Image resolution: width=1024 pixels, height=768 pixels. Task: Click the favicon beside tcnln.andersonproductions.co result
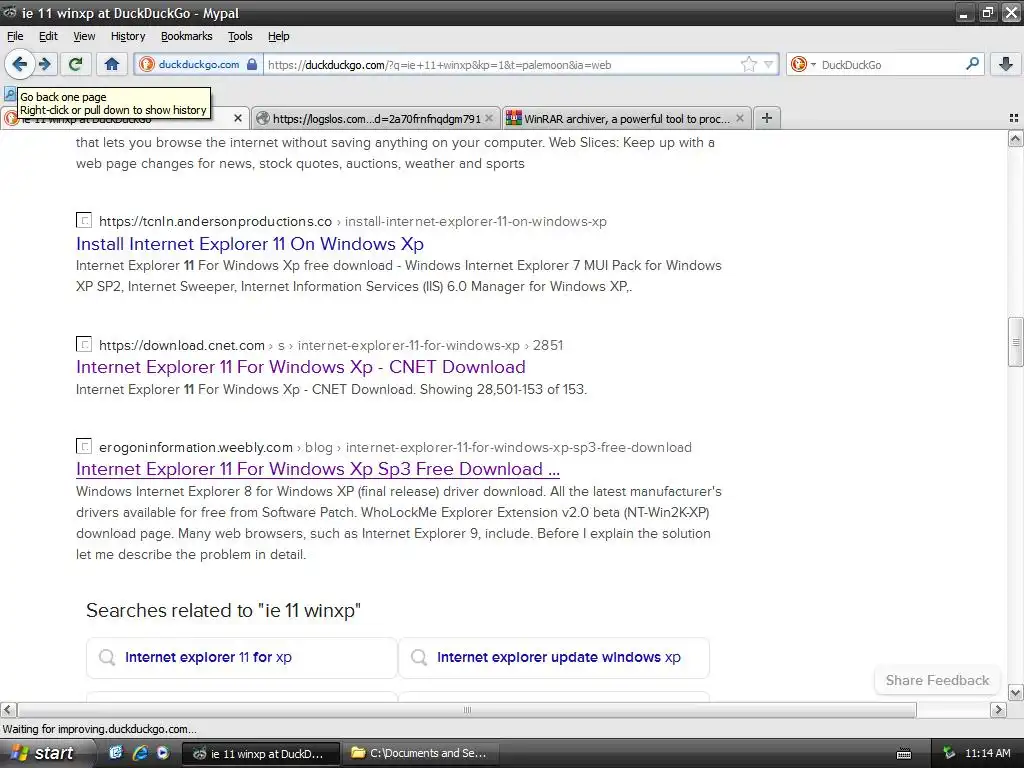[84, 220]
